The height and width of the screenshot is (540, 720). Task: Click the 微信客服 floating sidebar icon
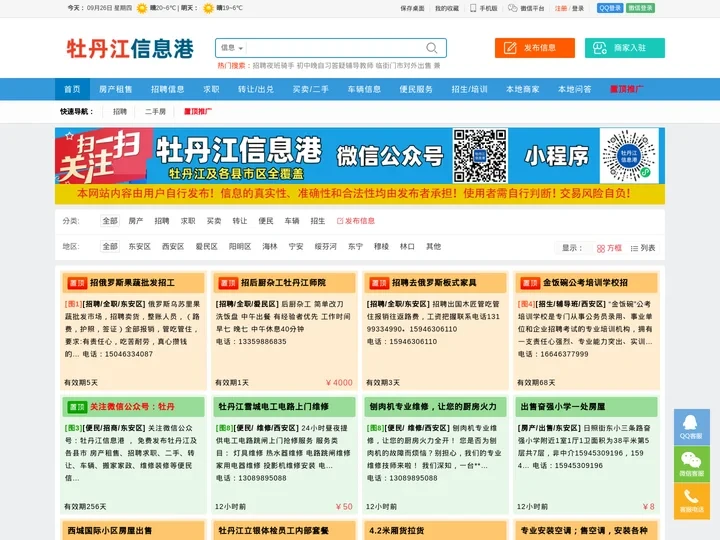[x=692, y=464]
